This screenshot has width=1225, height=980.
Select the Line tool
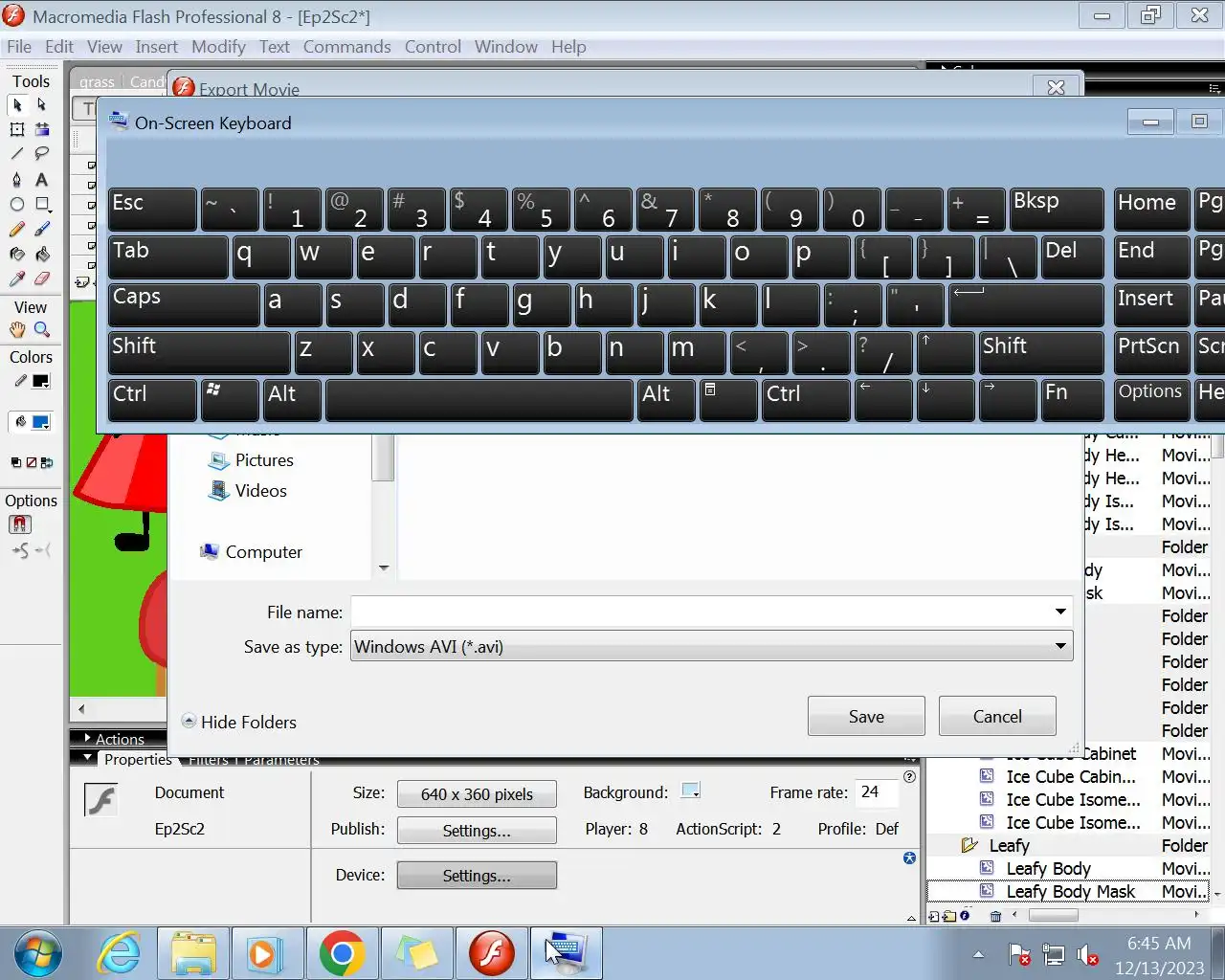17,154
